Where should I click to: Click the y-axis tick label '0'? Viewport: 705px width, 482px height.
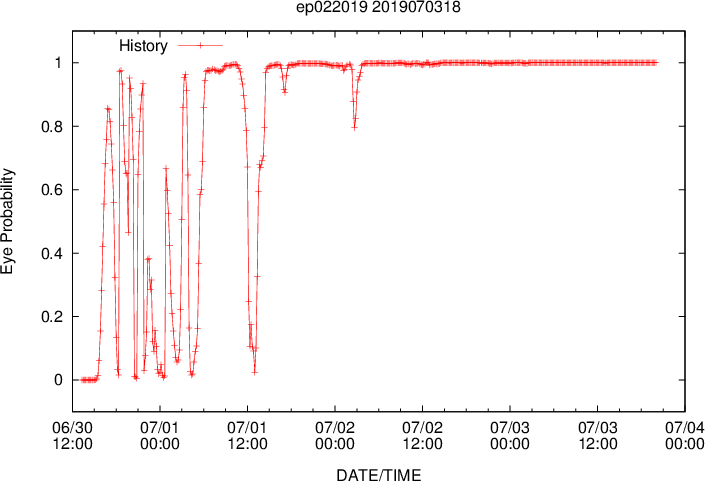tap(58, 380)
